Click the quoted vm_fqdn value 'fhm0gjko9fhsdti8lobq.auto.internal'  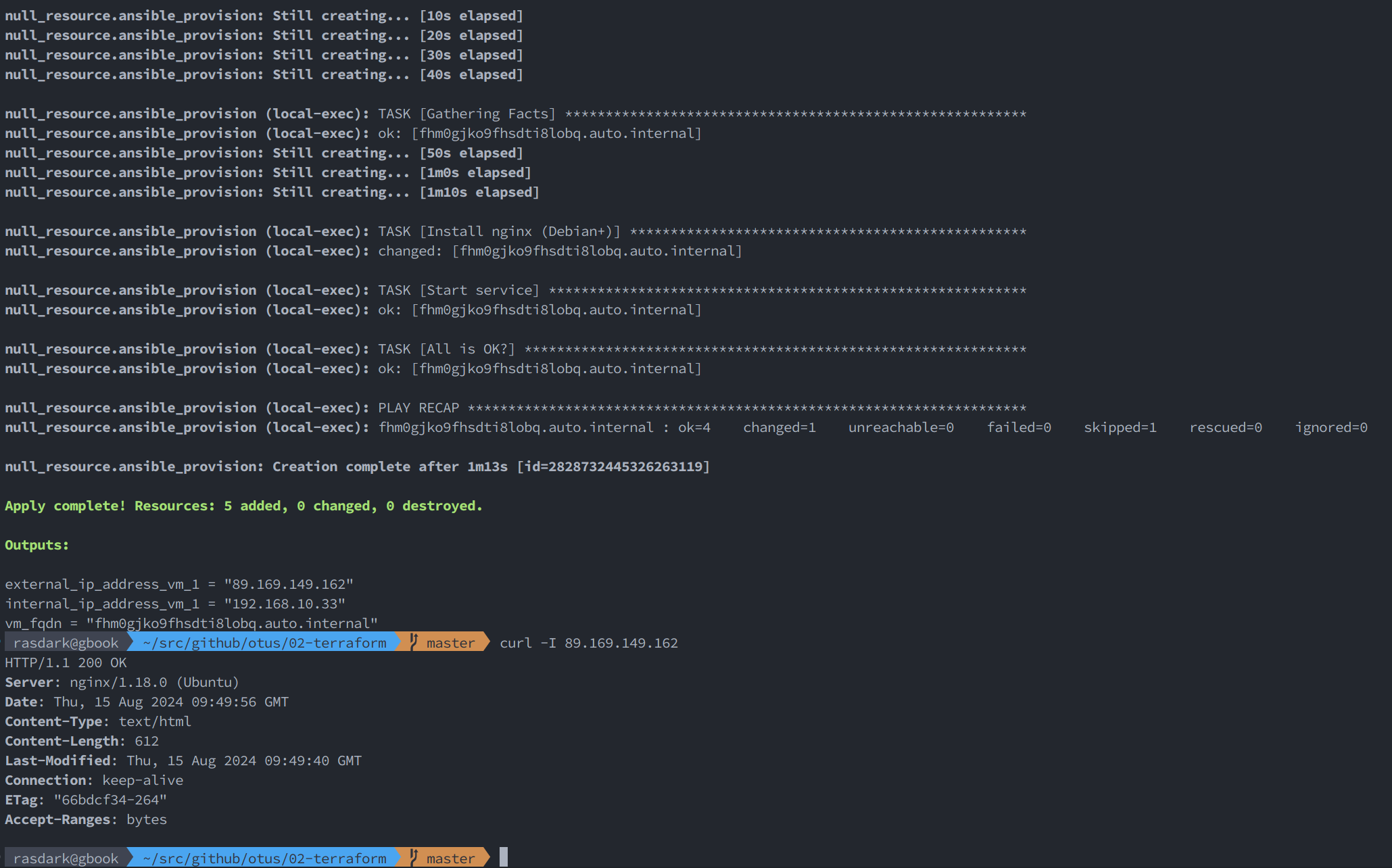[x=232, y=623]
